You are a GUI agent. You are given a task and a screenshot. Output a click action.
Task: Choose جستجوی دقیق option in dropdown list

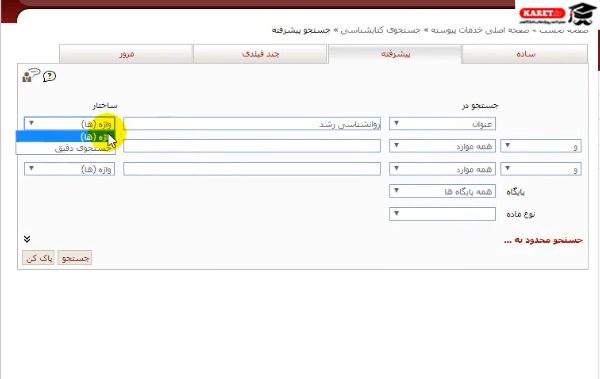[65, 148]
